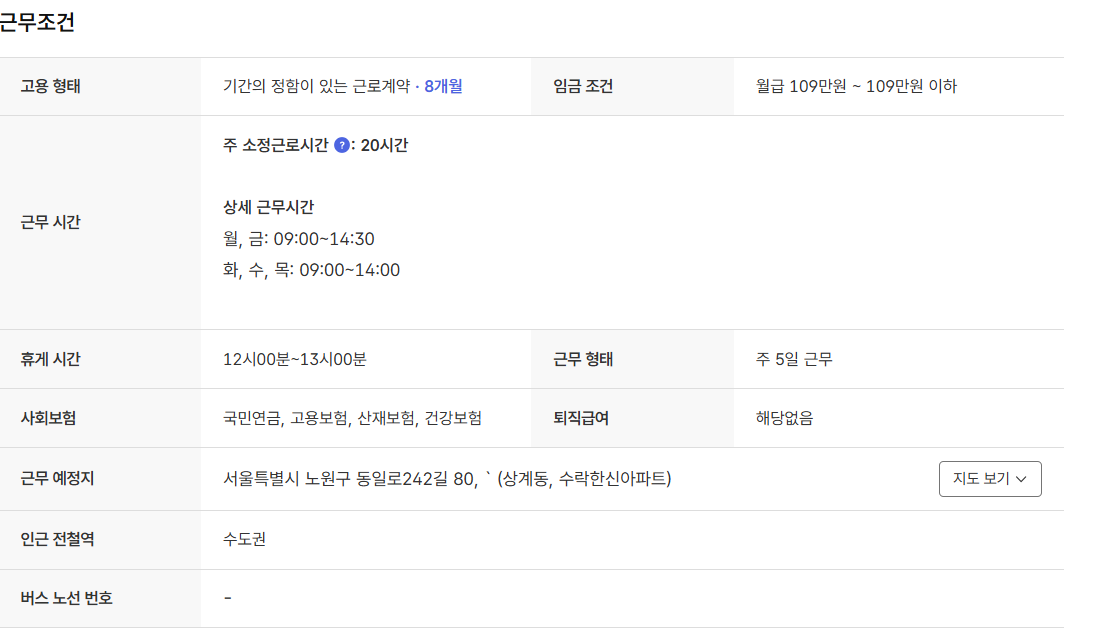Select the 버스 노선 번호 row label
The height and width of the screenshot is (634, 1119).
[x=66, y=598]
